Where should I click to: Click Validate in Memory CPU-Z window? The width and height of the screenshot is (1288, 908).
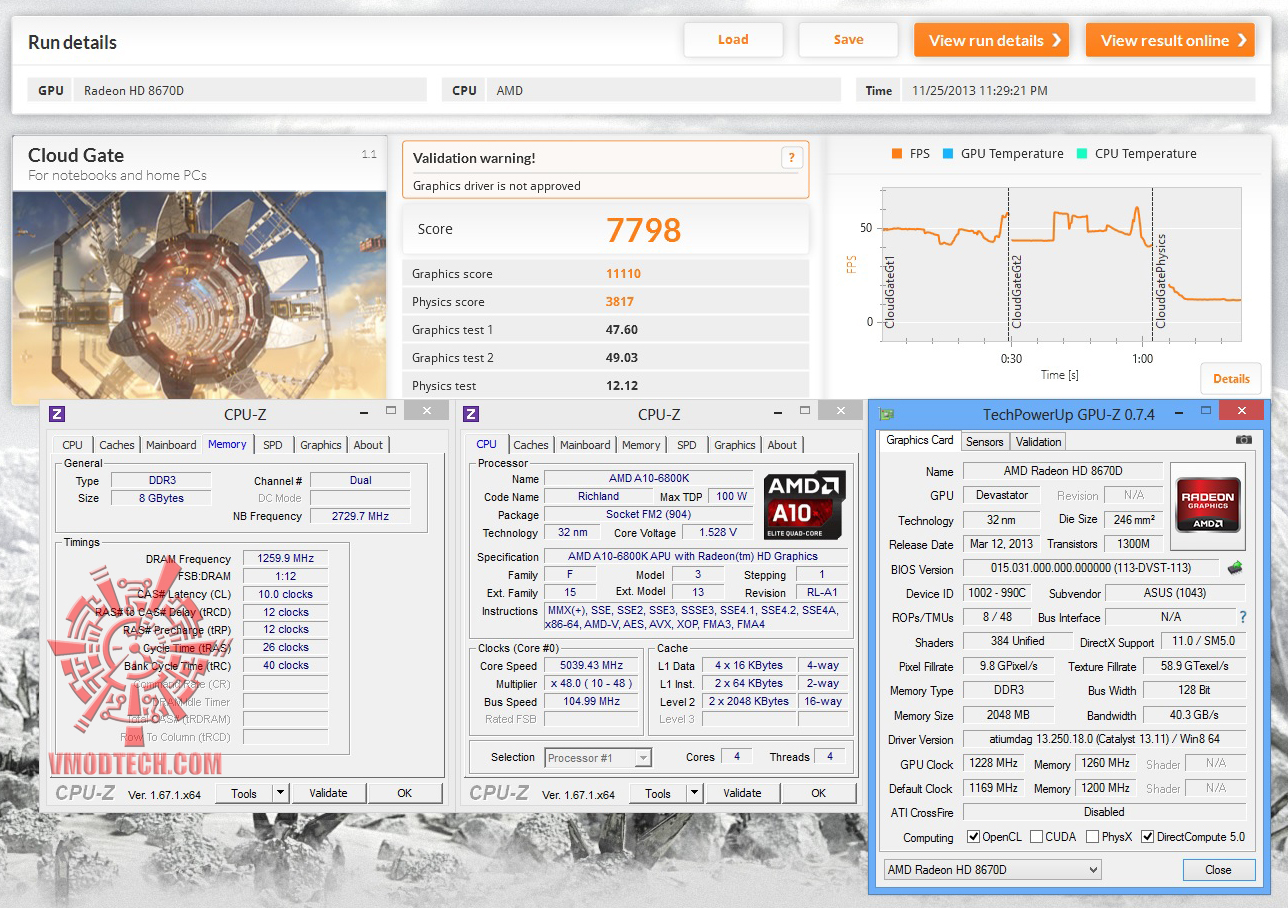328,793
